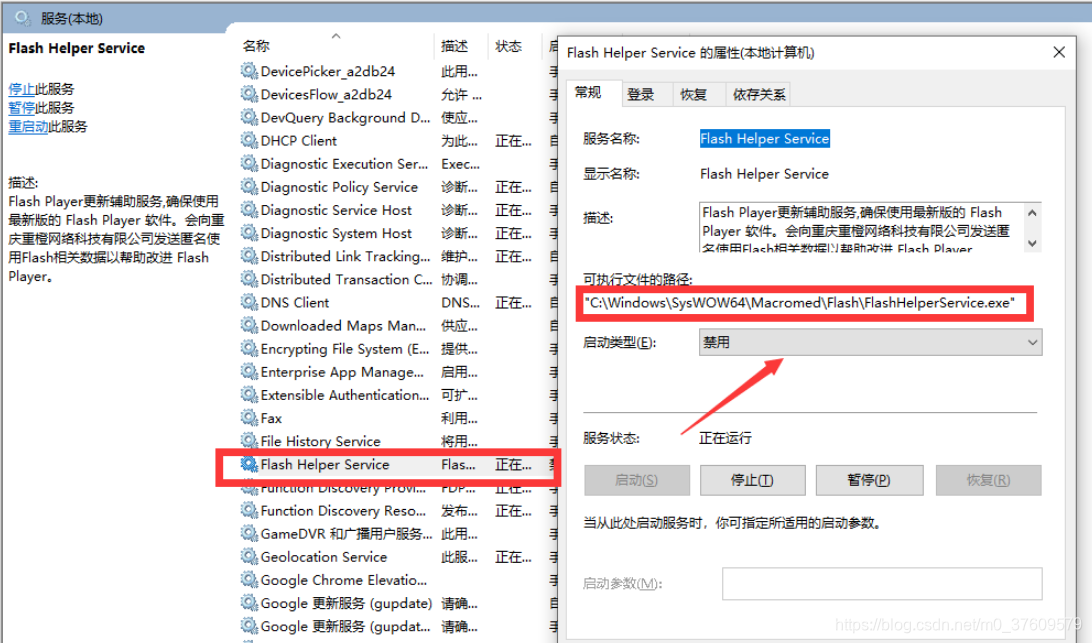
Task: Click the magnifier icon next to 服务(本地)
Action: (x=23, y=17)
